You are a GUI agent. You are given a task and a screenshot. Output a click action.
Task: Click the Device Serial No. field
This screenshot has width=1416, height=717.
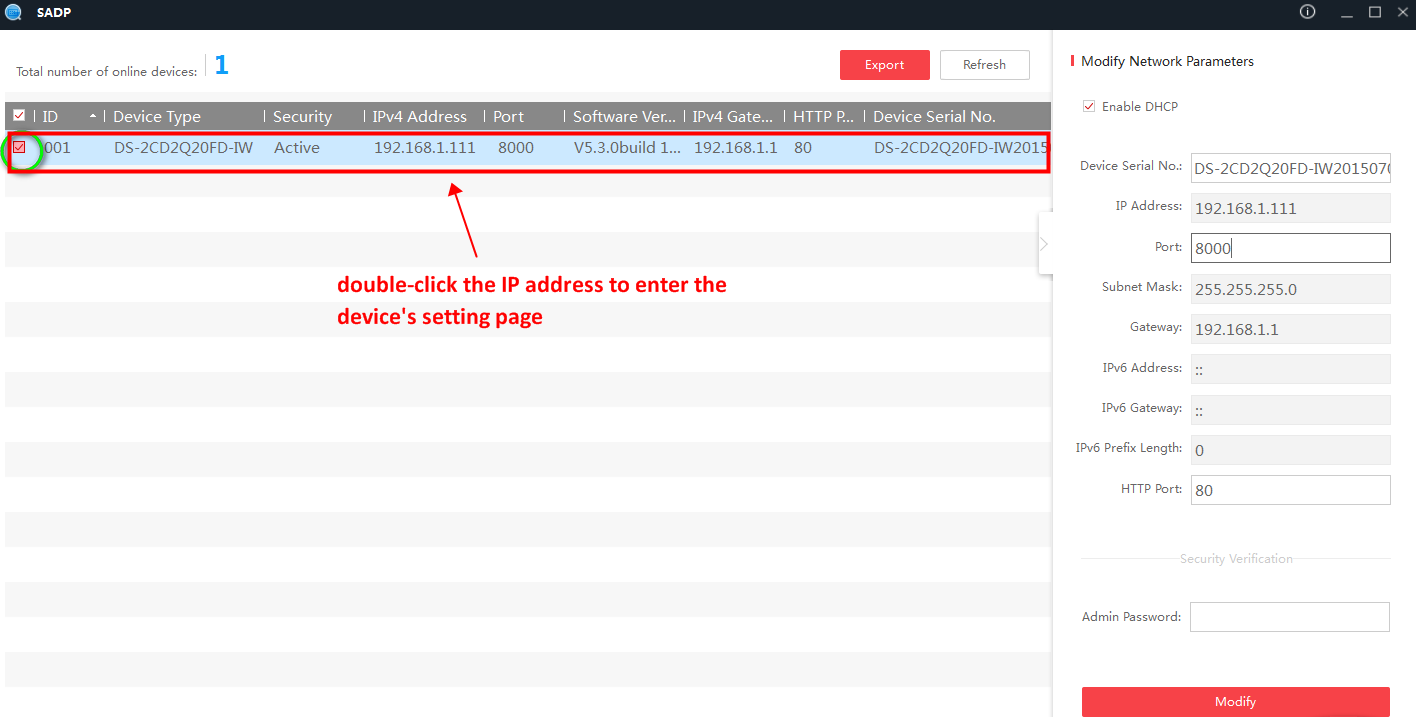[x=1290, y=167]
